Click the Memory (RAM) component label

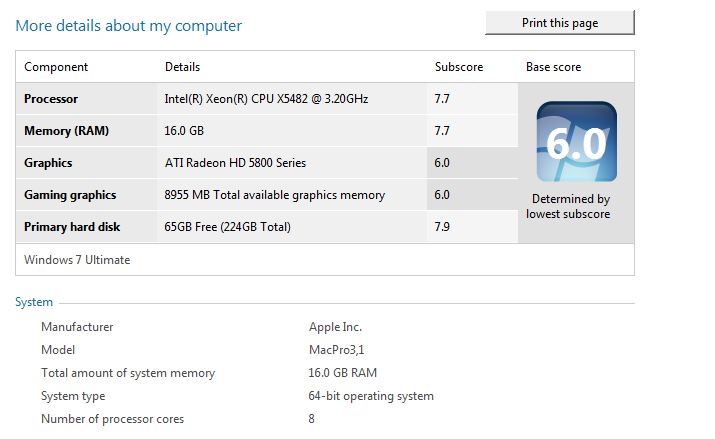coord(67,131)
